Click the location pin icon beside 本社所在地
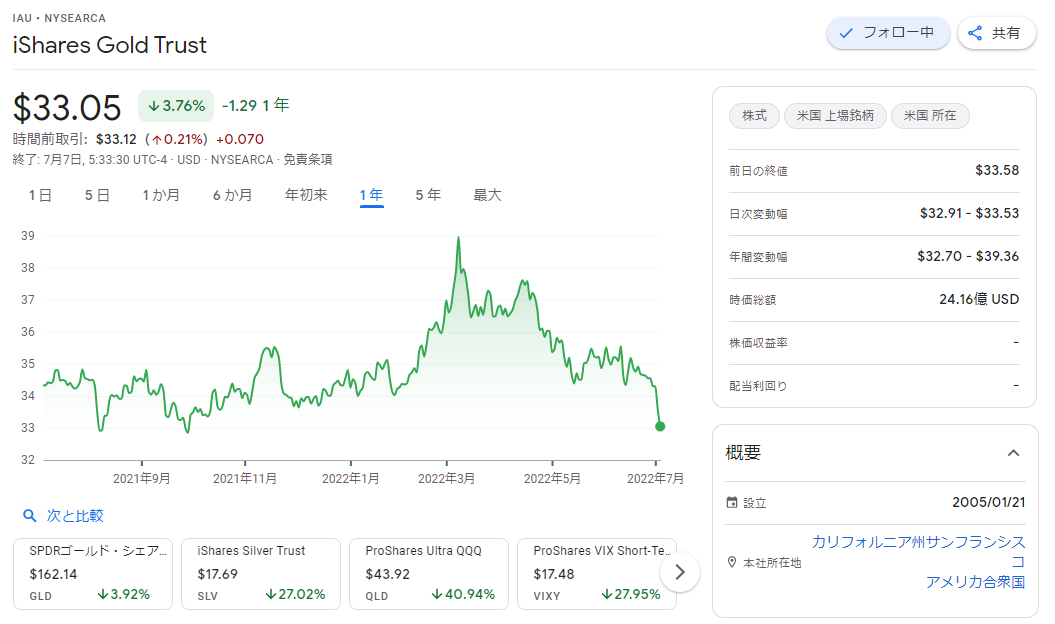Image resolution: width=1055 pixels, height=624 pixels. point(732,562)
